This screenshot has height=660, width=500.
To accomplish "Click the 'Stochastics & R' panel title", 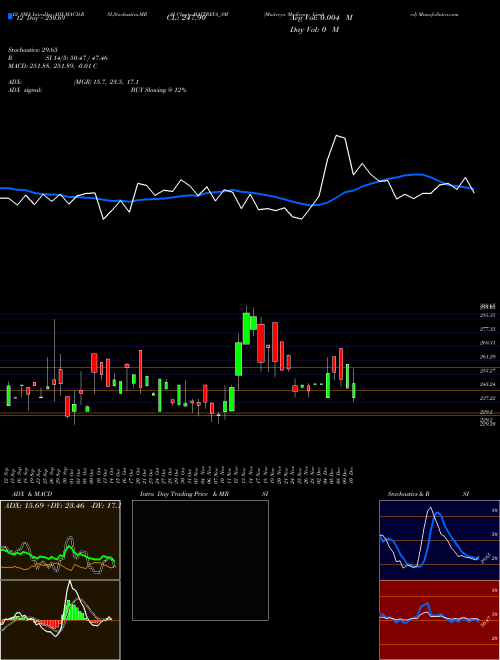I will tap(409, 494).
